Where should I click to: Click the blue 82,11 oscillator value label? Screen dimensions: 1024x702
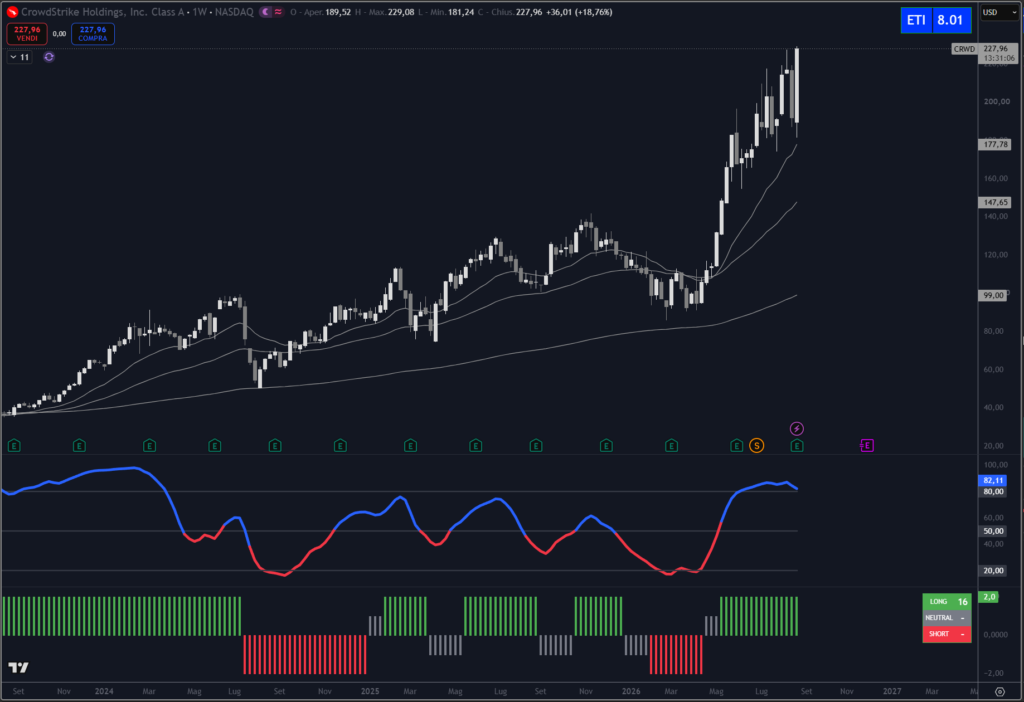point(993,480)
